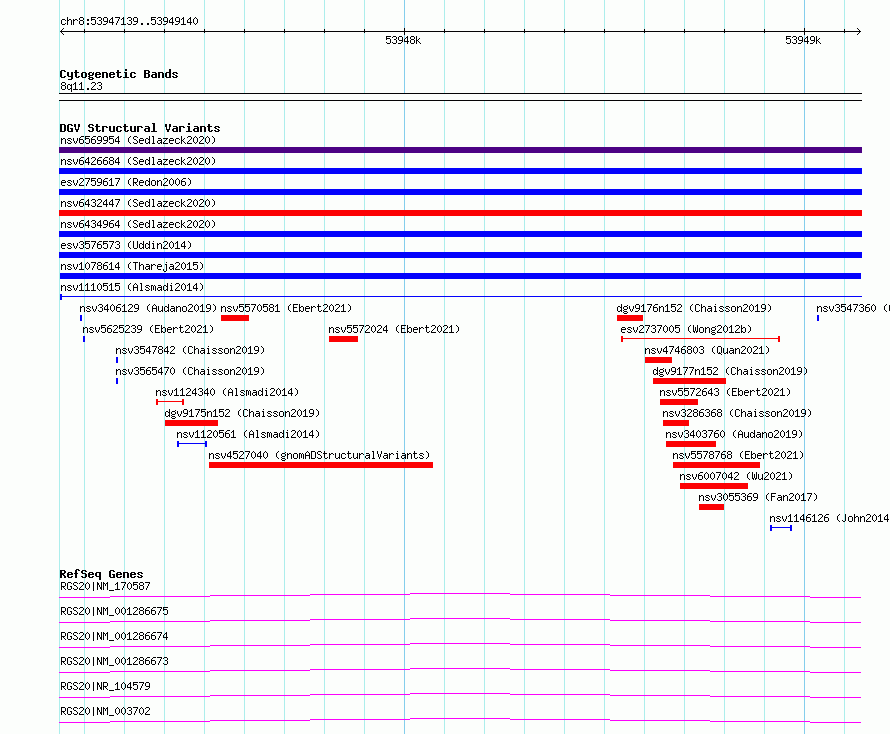This screenshot has width=890, height=734.
Task: Click the chr8:53947139..53949140 coordinates text
Action: pyautogui.click(x=129, y=22)
